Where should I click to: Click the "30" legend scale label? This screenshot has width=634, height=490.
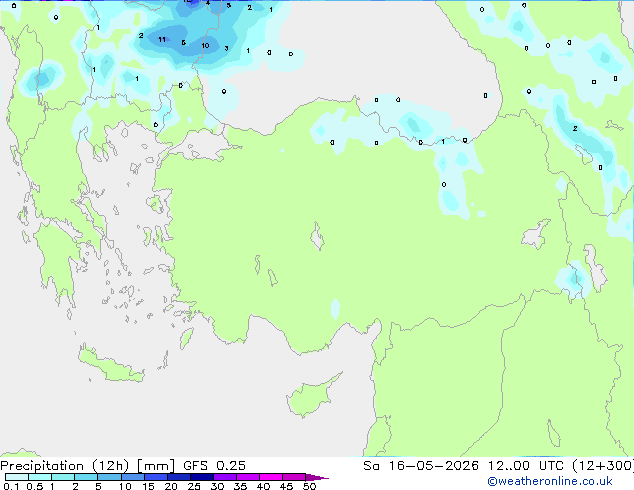click(x=218, y=486)
